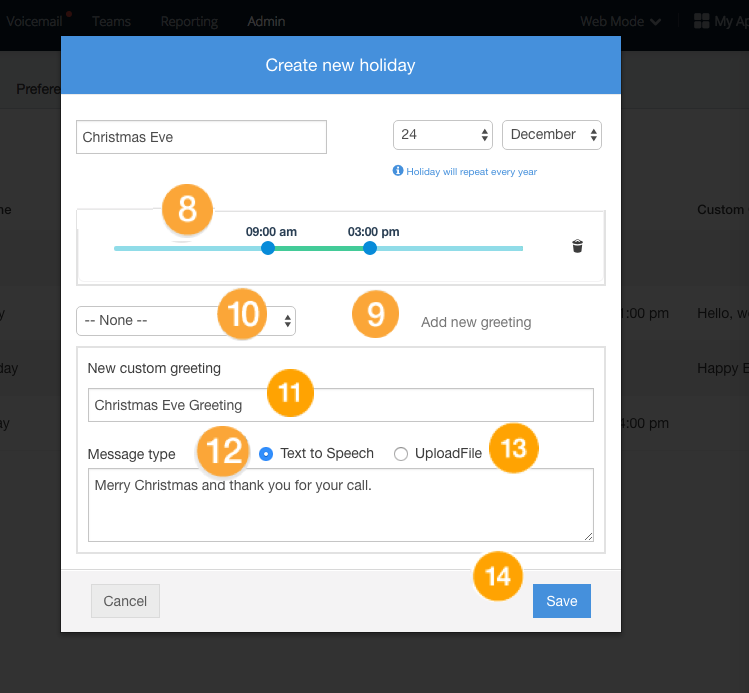Open the Admin menu
Screen dimensions: 749x693
tap(266, 21)
